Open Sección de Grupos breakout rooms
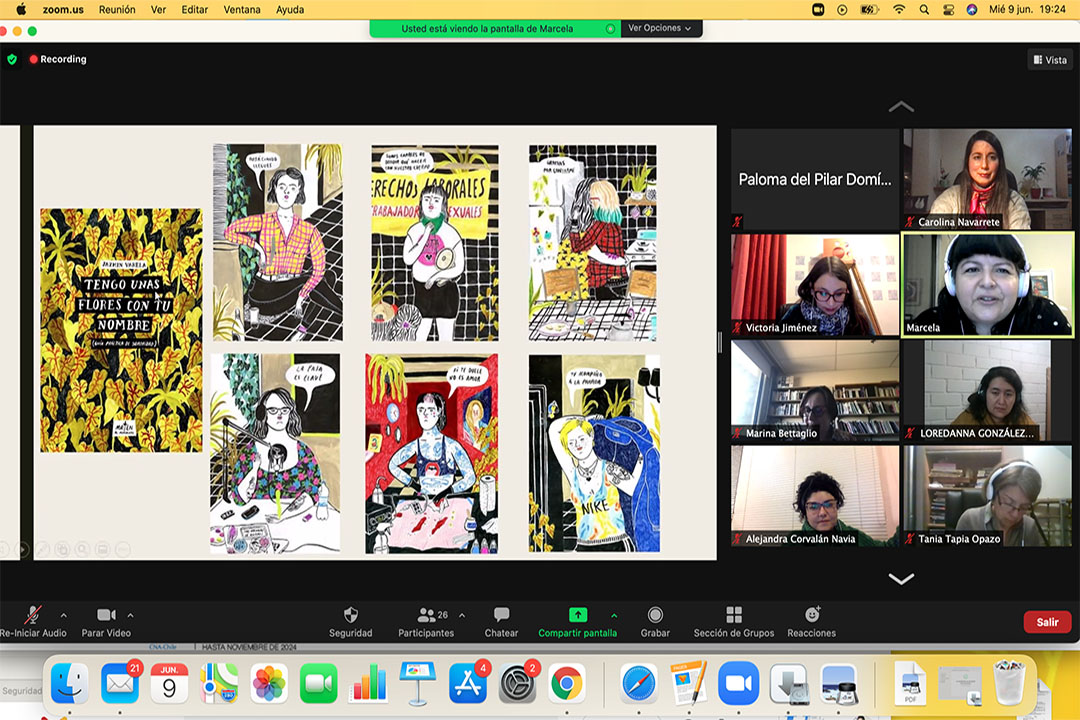The height and width of the screenshot is (720, 1080). coord(734,616)
